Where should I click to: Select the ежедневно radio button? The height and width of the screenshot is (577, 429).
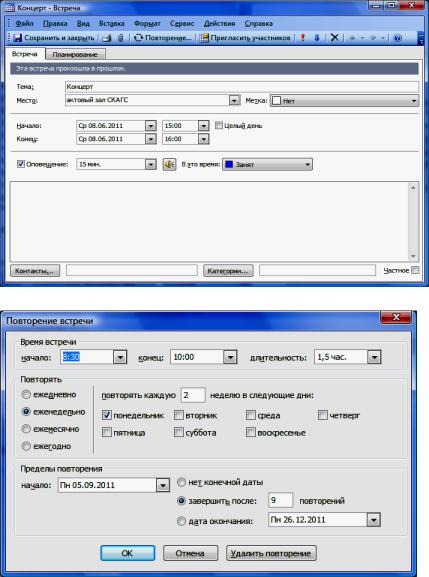tap(26, 394)
